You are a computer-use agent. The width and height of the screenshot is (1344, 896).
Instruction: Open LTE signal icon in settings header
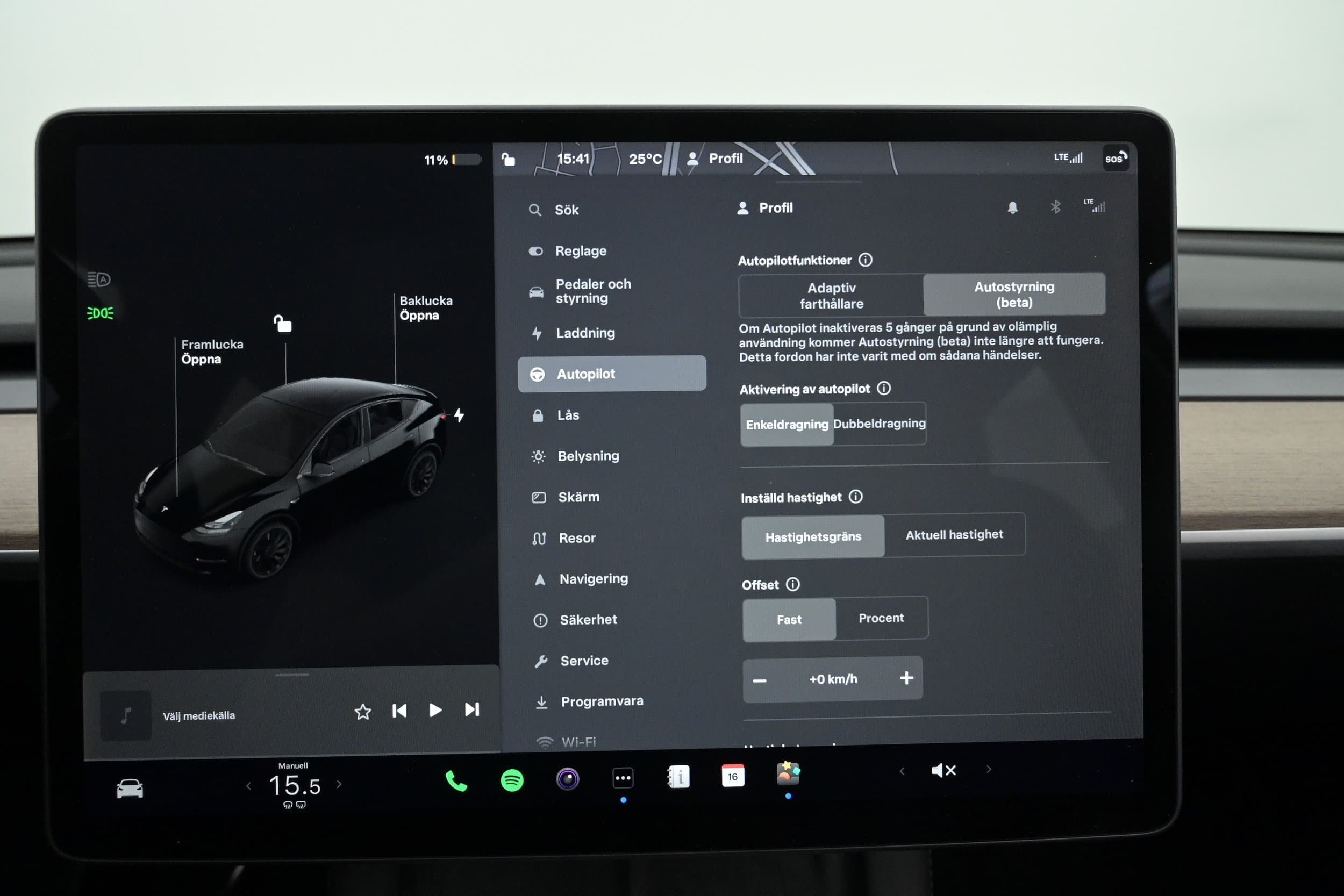(1095, 206)
